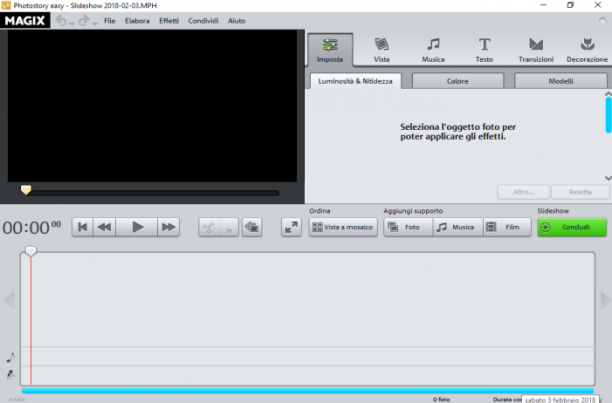Image resolution: width=612 pixels, height=403 pixels.
Task: Click the effects panel scrollbar down arrow
Action: [608, 178]
